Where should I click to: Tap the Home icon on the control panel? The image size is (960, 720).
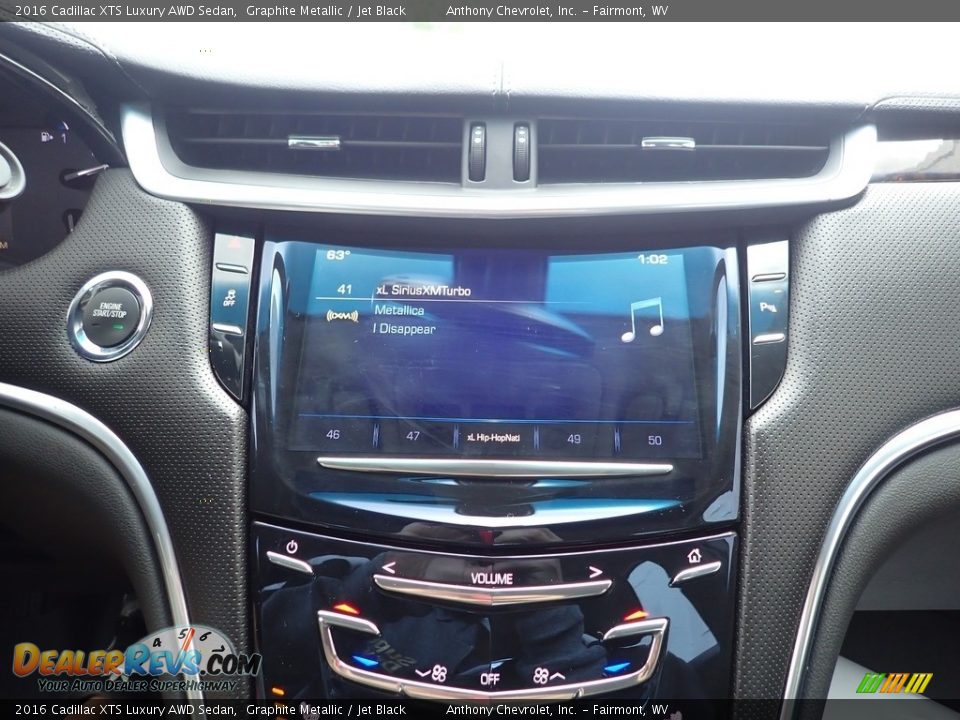[694, 556]
